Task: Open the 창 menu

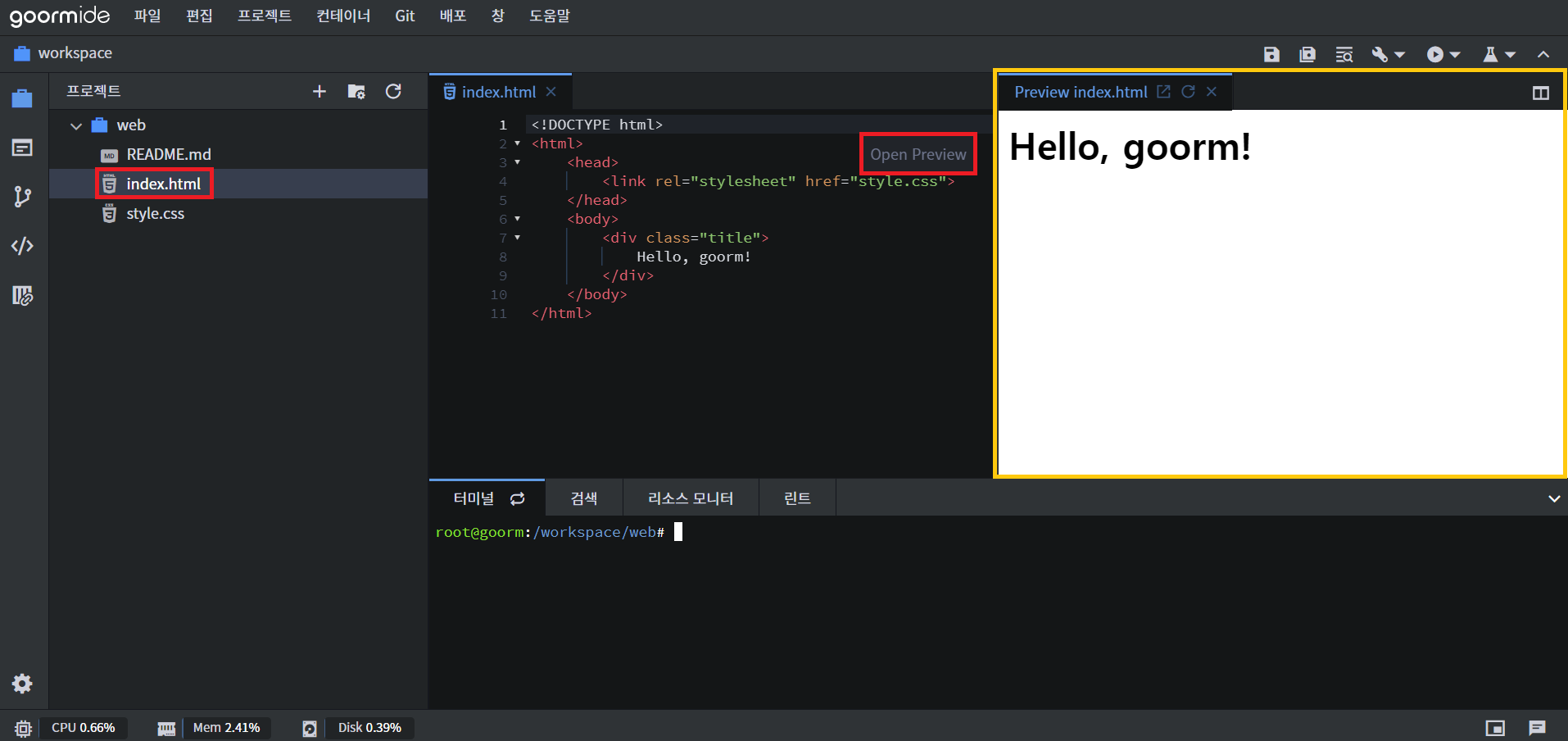Action: click(498, 16)
